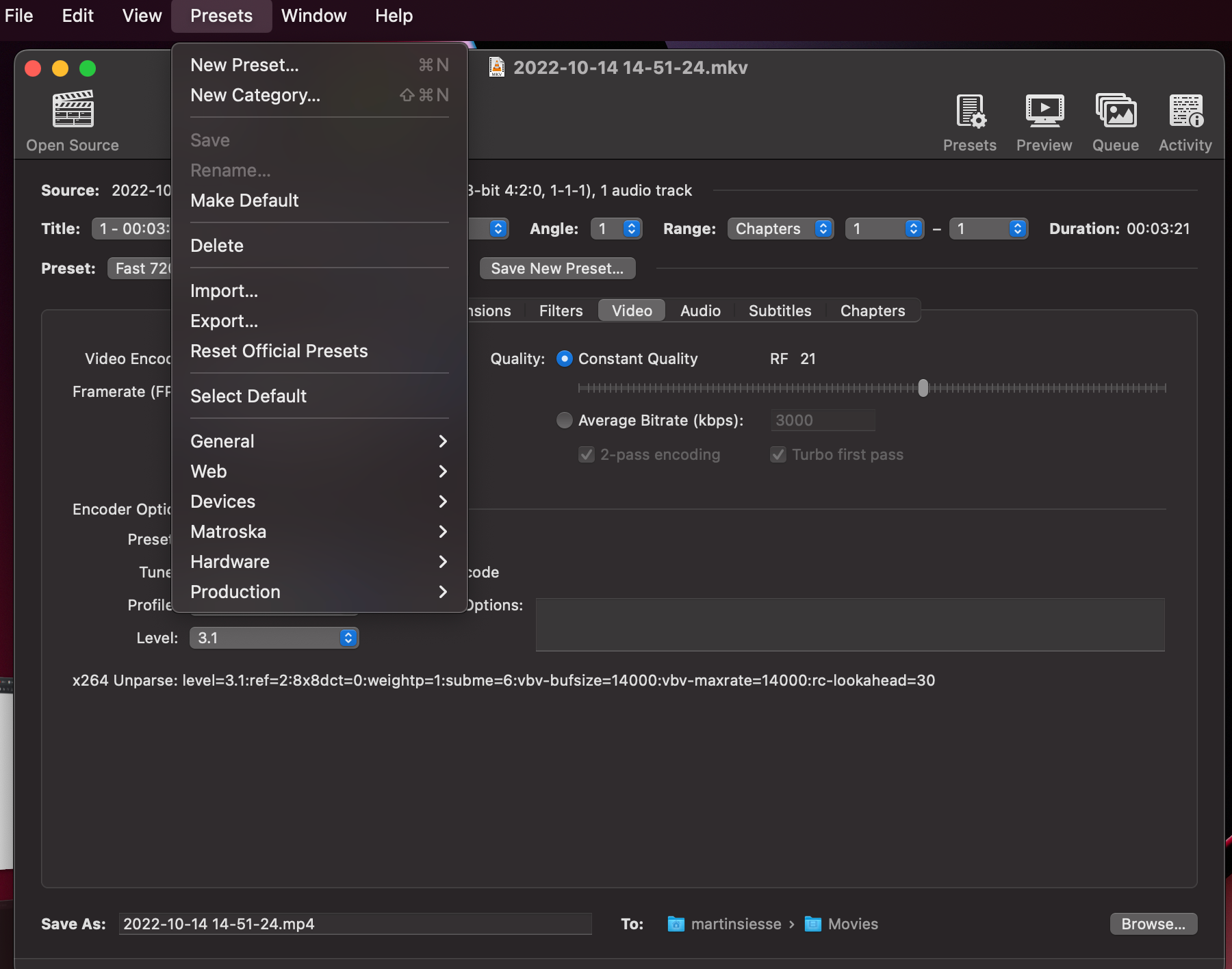Click the Open Source clapperboard icon

[73, 109]
